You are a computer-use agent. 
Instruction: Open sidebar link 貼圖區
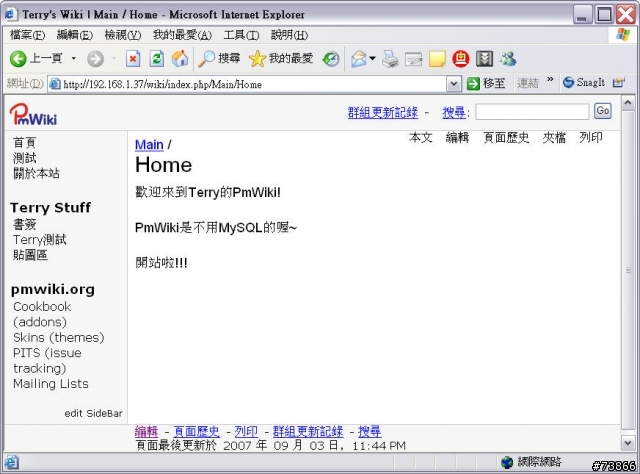click(x=30, y=255)
